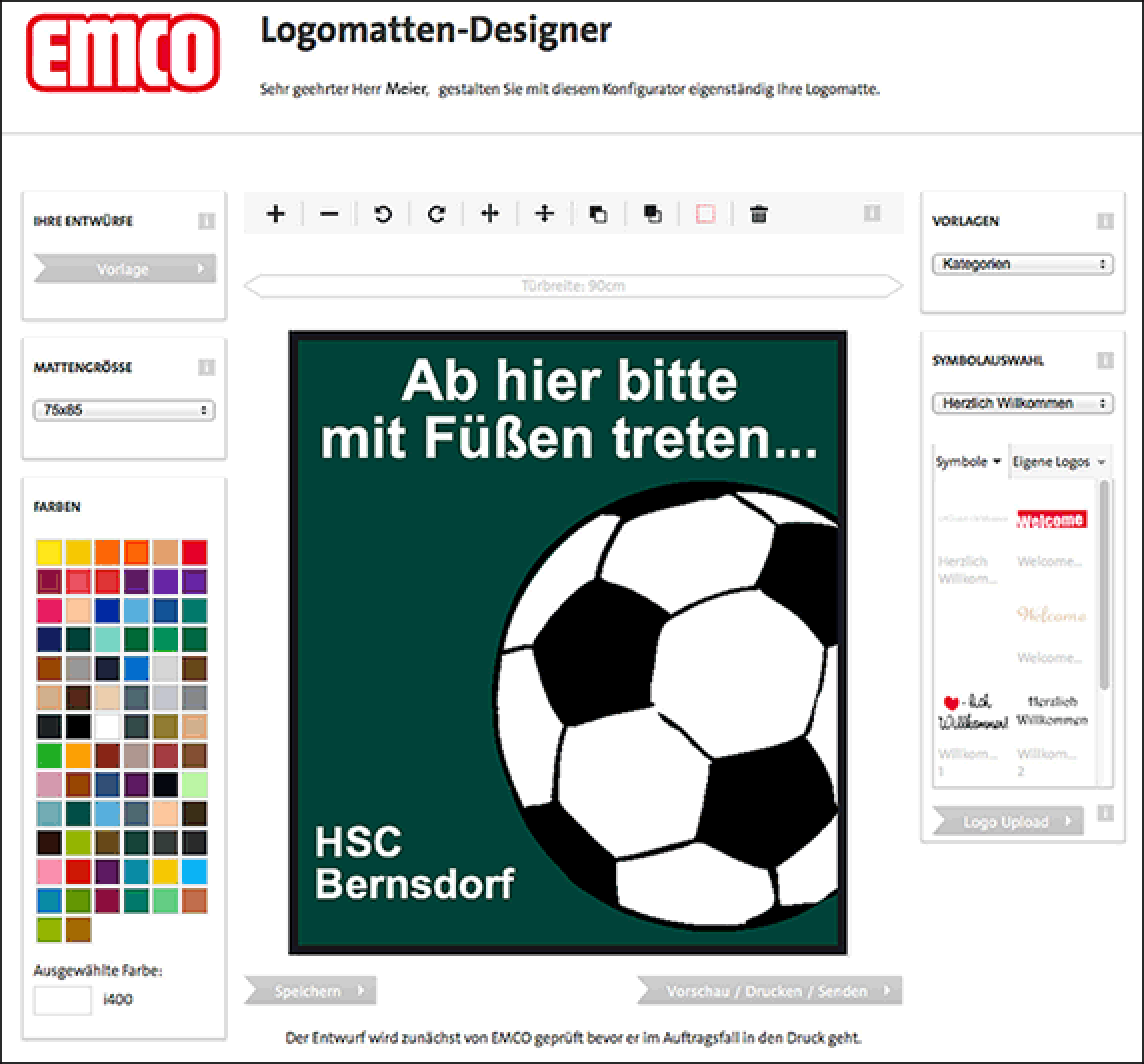Click the Türbreite: 90cm width indicator

pos(573,285)
